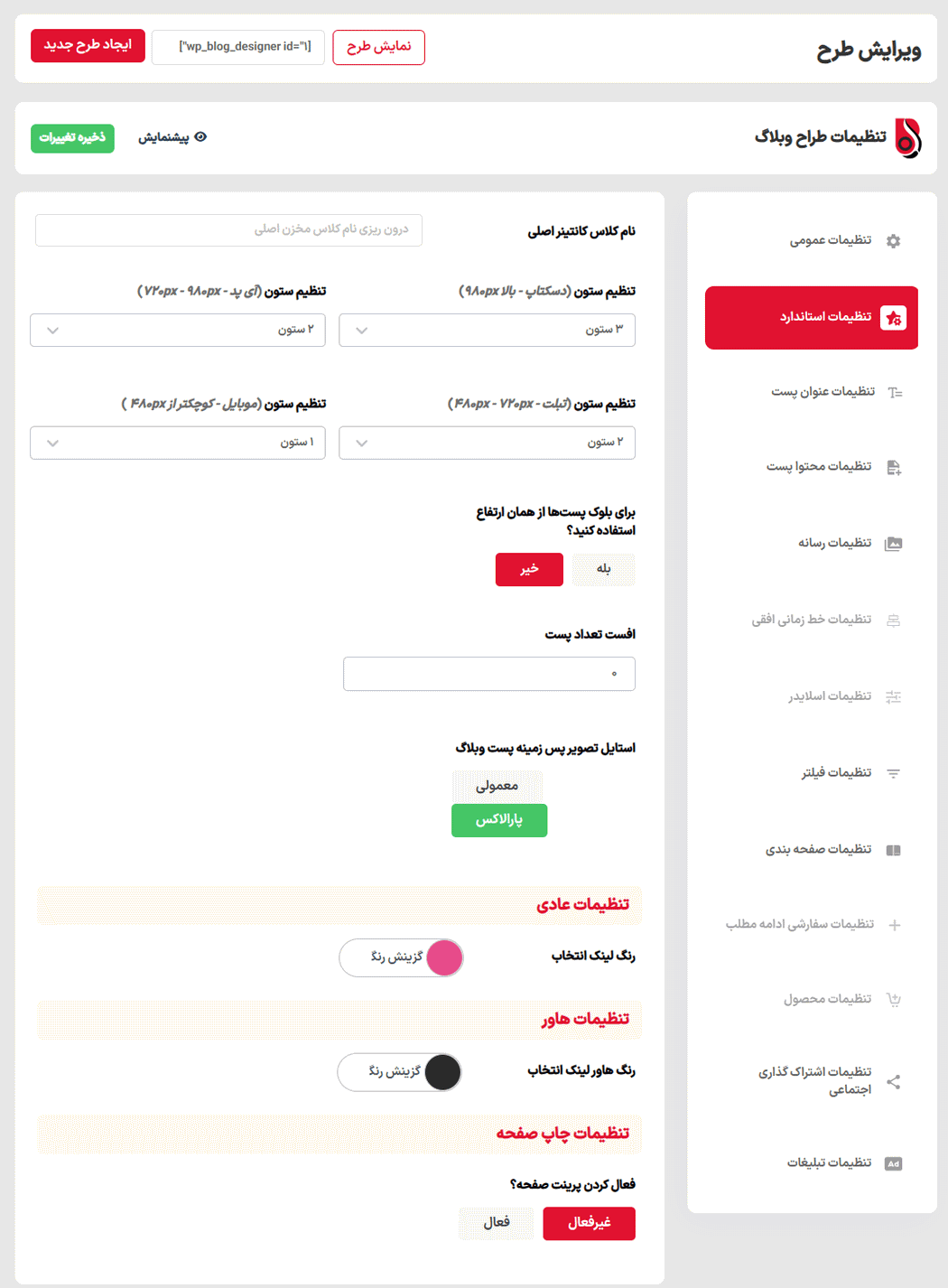Click the share icon for اشتراک گذاری اجتماعی
This screenshot has height=1288, width=948.
click(893, 1082)
